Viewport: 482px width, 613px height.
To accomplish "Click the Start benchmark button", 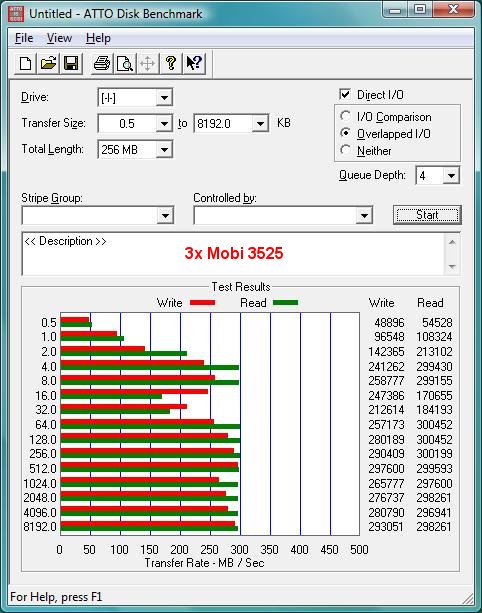I will pyautogui.click(x=427, y=215).
